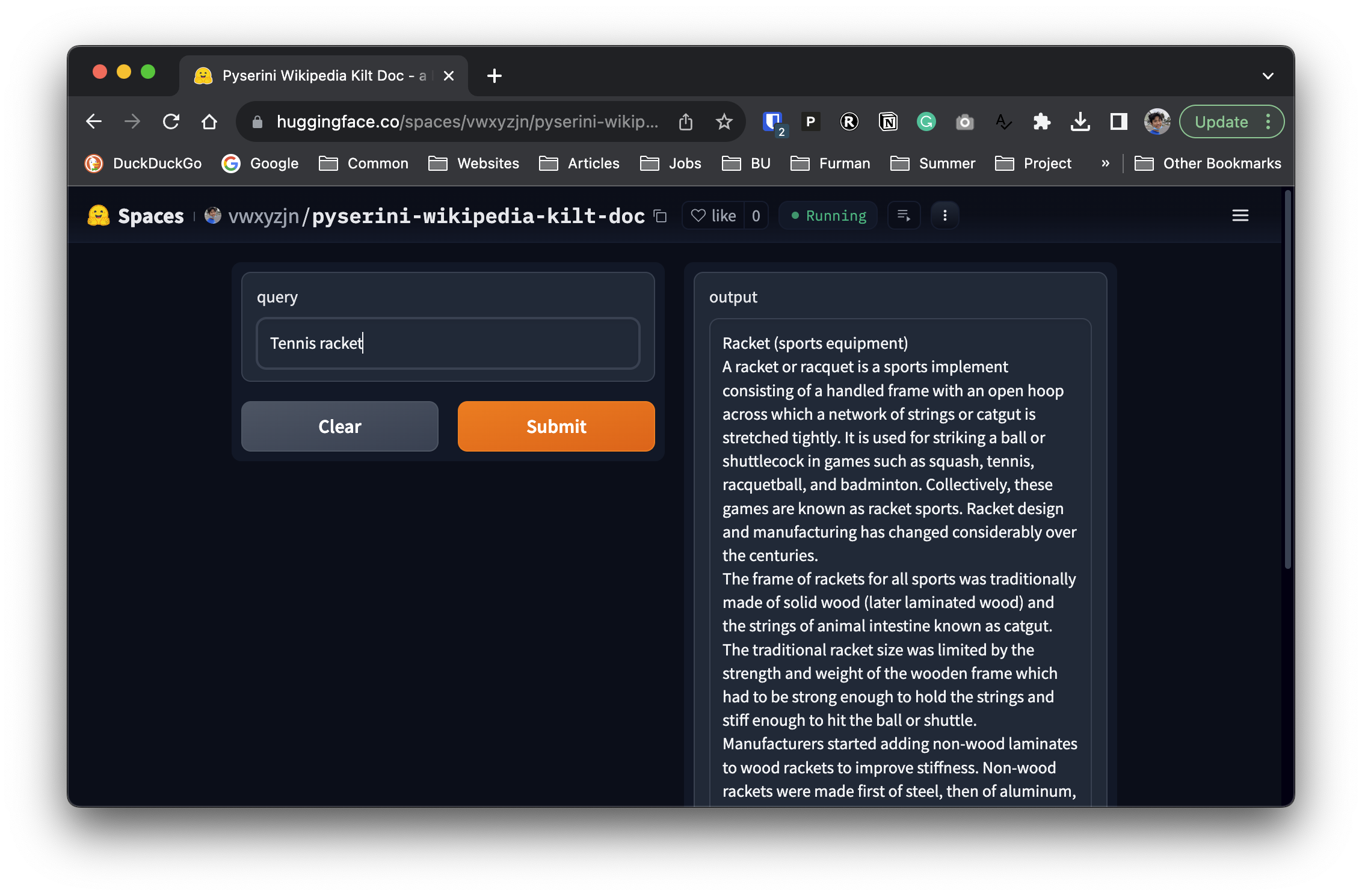Copy the space name with copy icon
The width and height of the screenshot is (1362, 896).
(661, 216)
